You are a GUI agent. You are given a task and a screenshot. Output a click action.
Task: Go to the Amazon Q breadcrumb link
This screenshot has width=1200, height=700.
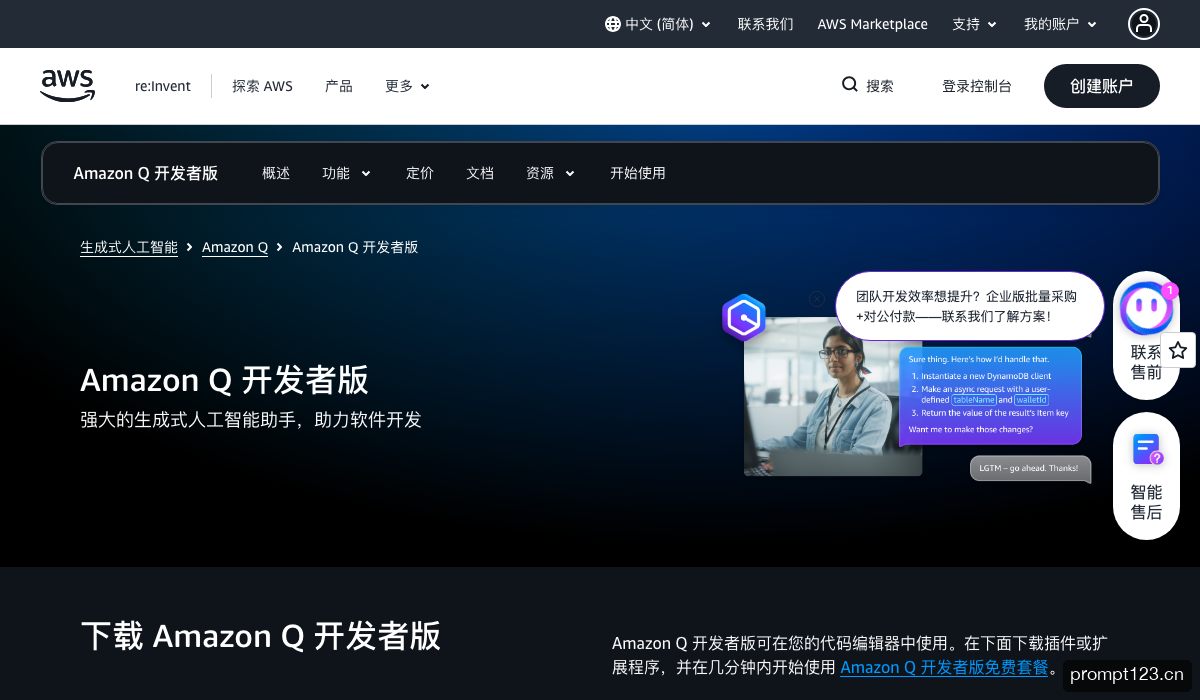point(235,247)
